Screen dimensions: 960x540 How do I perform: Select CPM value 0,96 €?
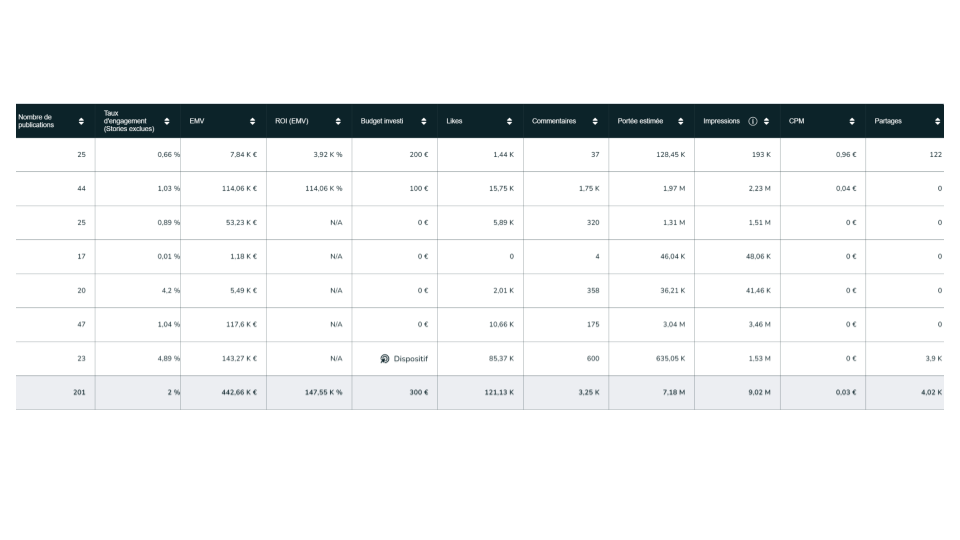[x=846, y=155]
